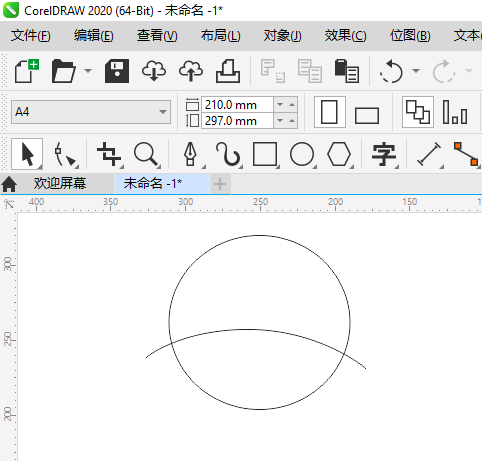Select the Shape edit tool

click(65, 154)
